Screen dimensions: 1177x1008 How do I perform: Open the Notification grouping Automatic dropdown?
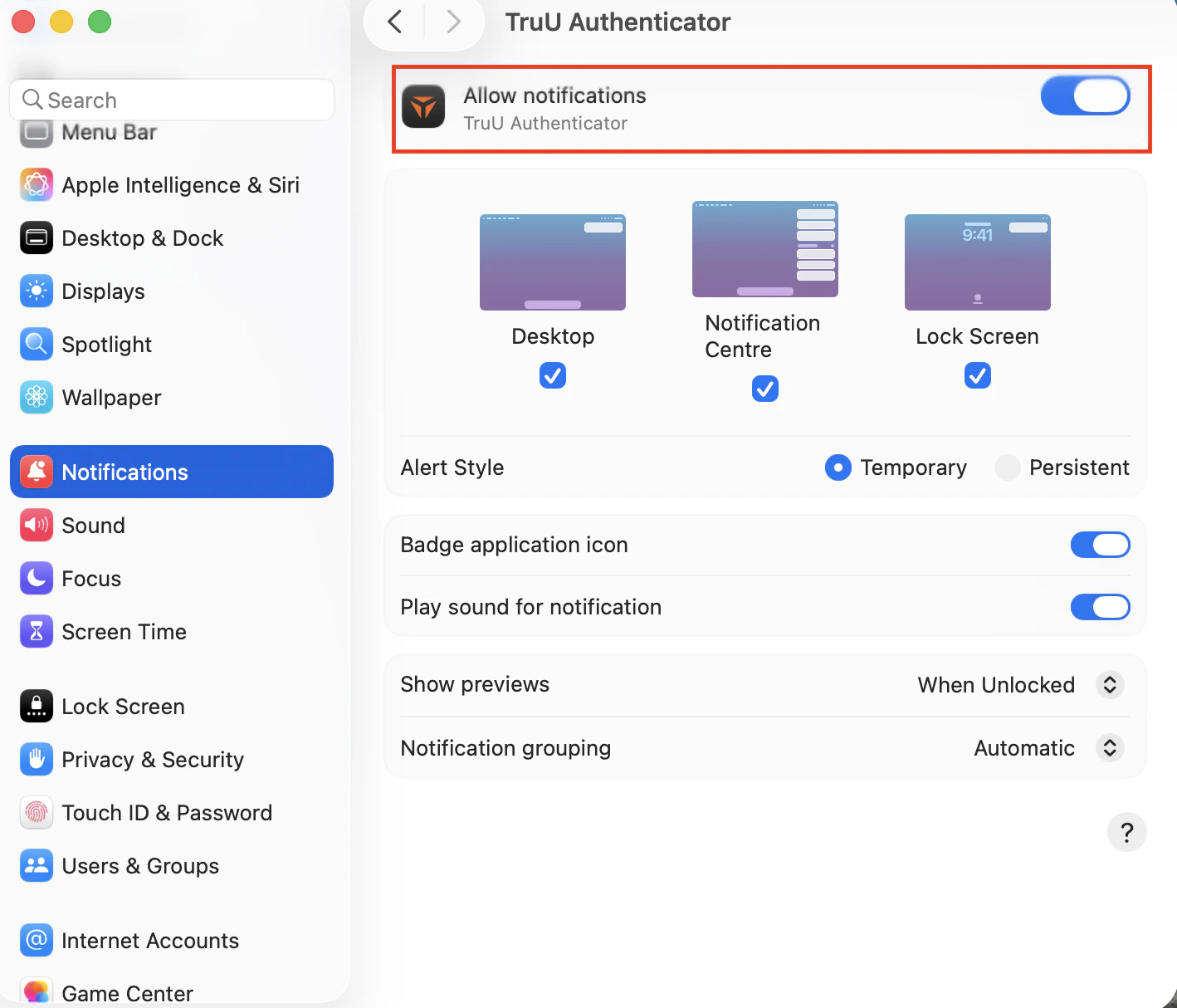pos(1049,748)
